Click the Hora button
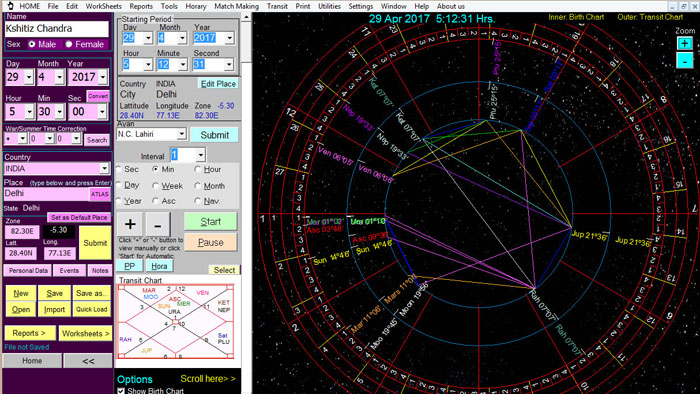This screenshot has height=394, width=700. (x=159, y=266)
